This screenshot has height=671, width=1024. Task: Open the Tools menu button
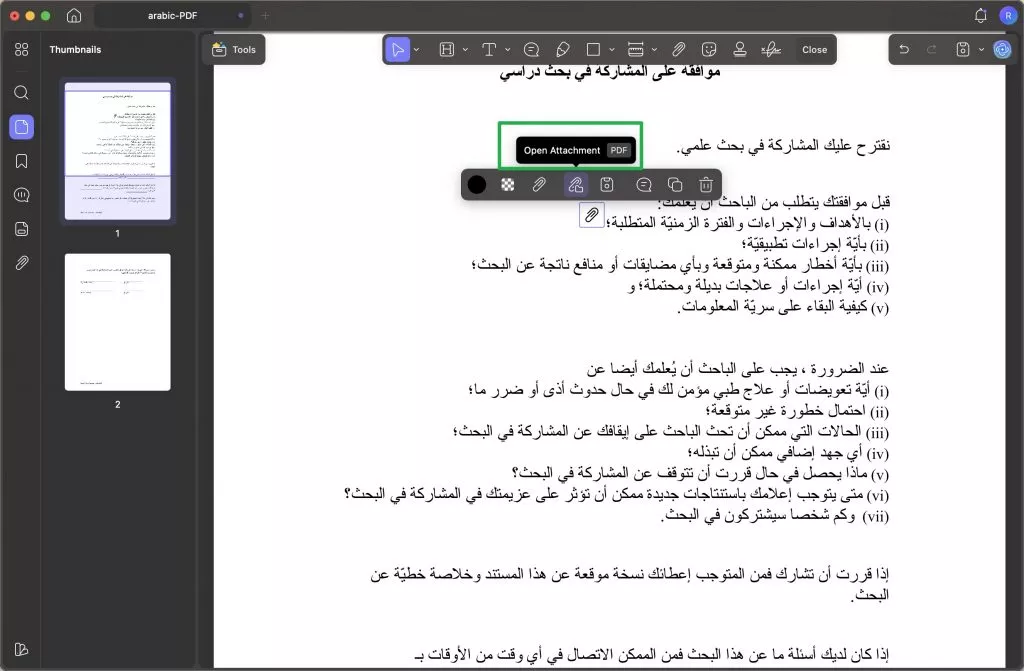[x=234, y=50]
